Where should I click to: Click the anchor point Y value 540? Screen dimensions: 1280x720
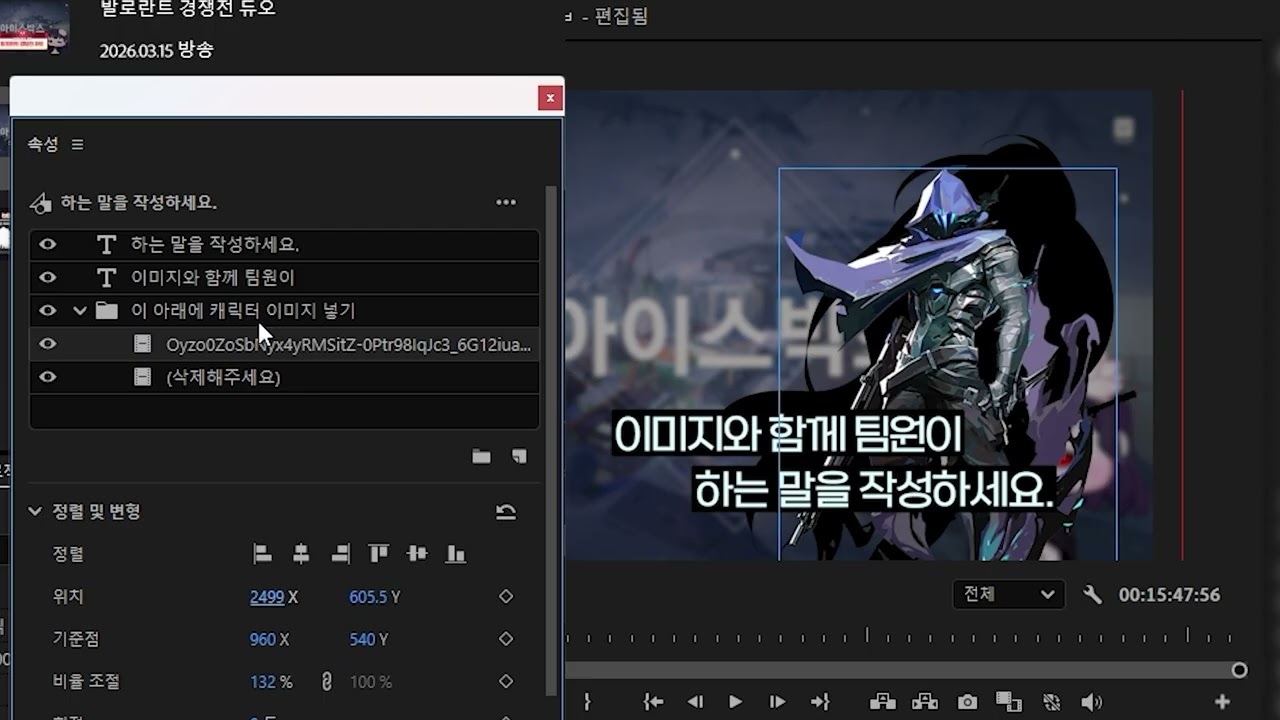(363, 639)
